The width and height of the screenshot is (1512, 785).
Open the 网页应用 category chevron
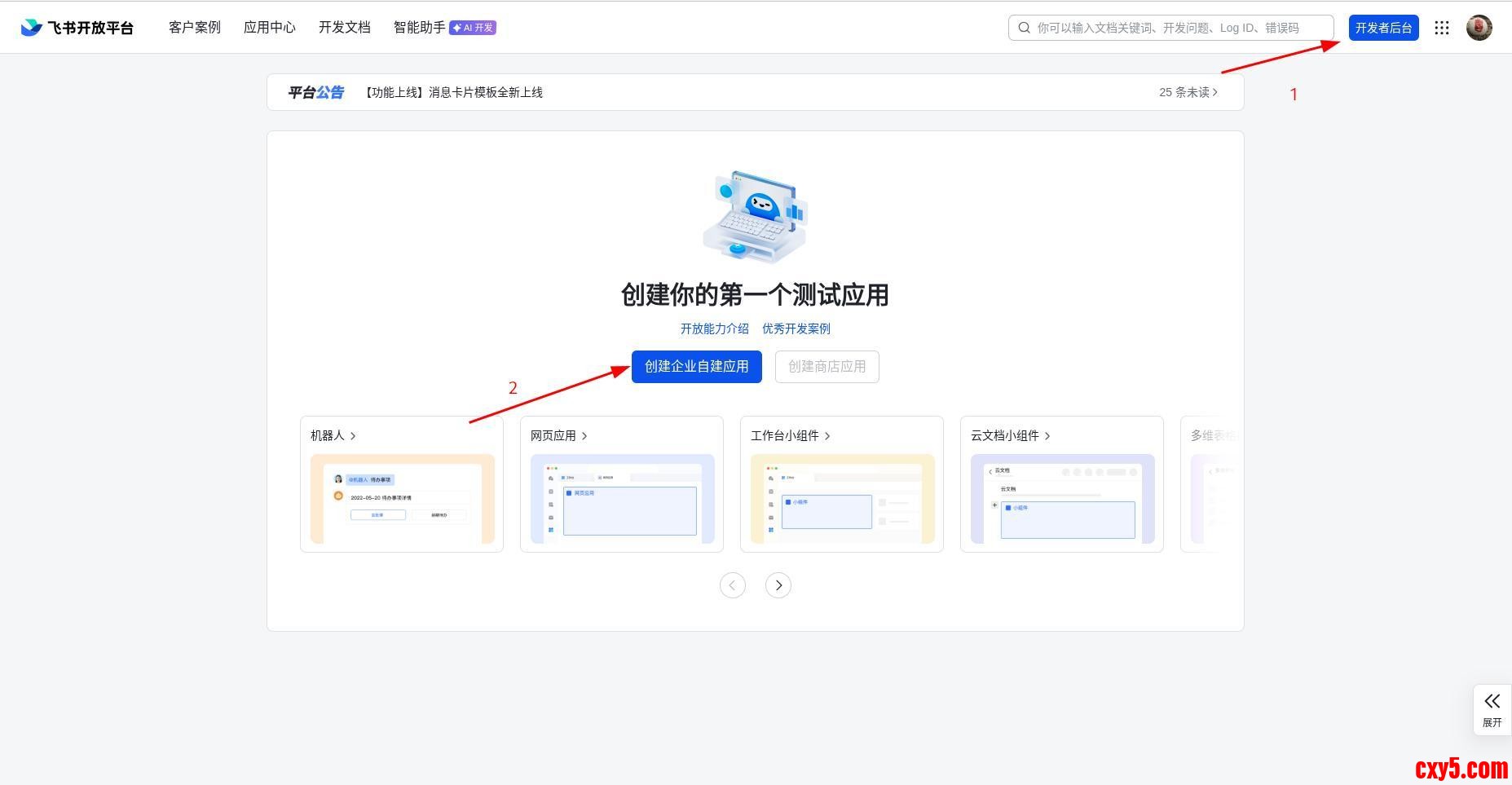click(584, 436)
